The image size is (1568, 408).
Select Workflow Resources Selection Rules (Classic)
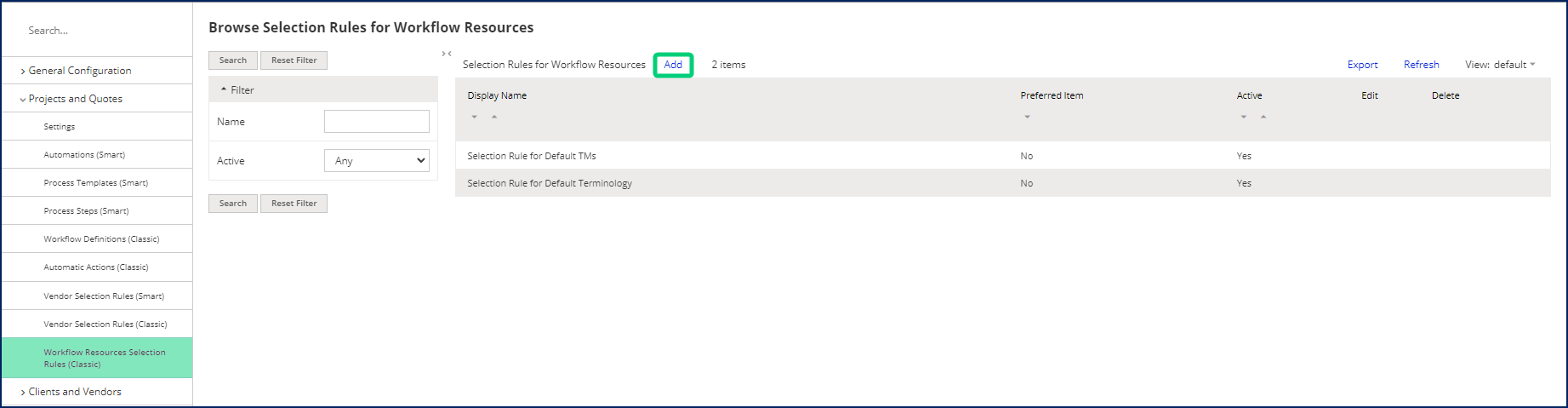pos(97,358)
